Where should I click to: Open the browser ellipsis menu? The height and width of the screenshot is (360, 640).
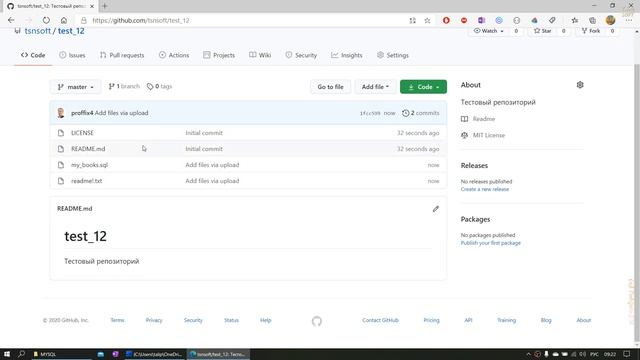click(629, 20)
